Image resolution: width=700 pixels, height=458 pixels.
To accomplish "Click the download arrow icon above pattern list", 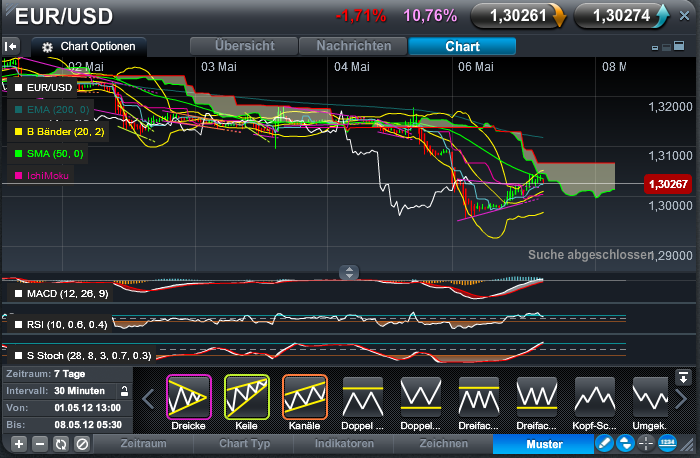I will 683,378.
